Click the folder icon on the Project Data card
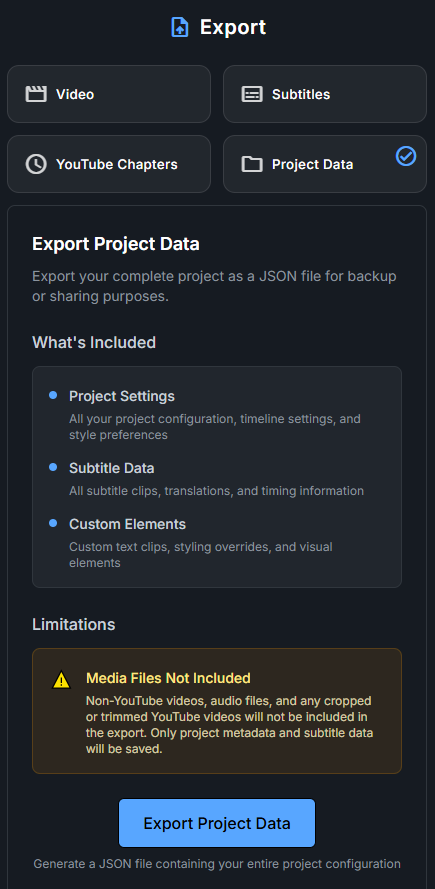Screen dimensions: 435x889 point(252,164)
